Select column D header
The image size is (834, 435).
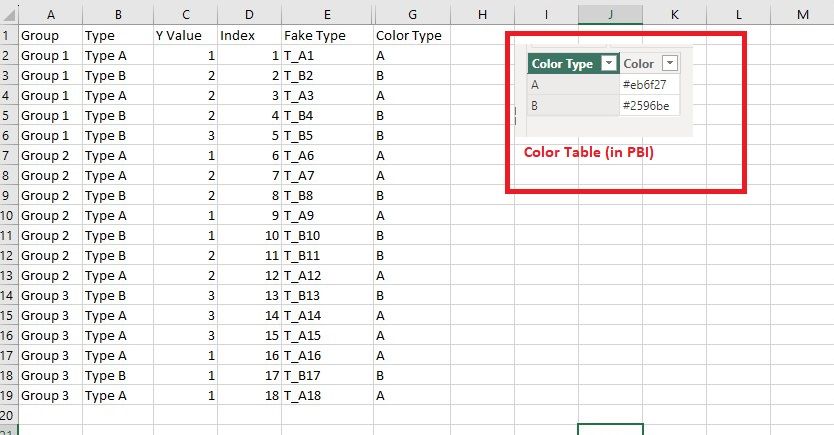(249, 15)
